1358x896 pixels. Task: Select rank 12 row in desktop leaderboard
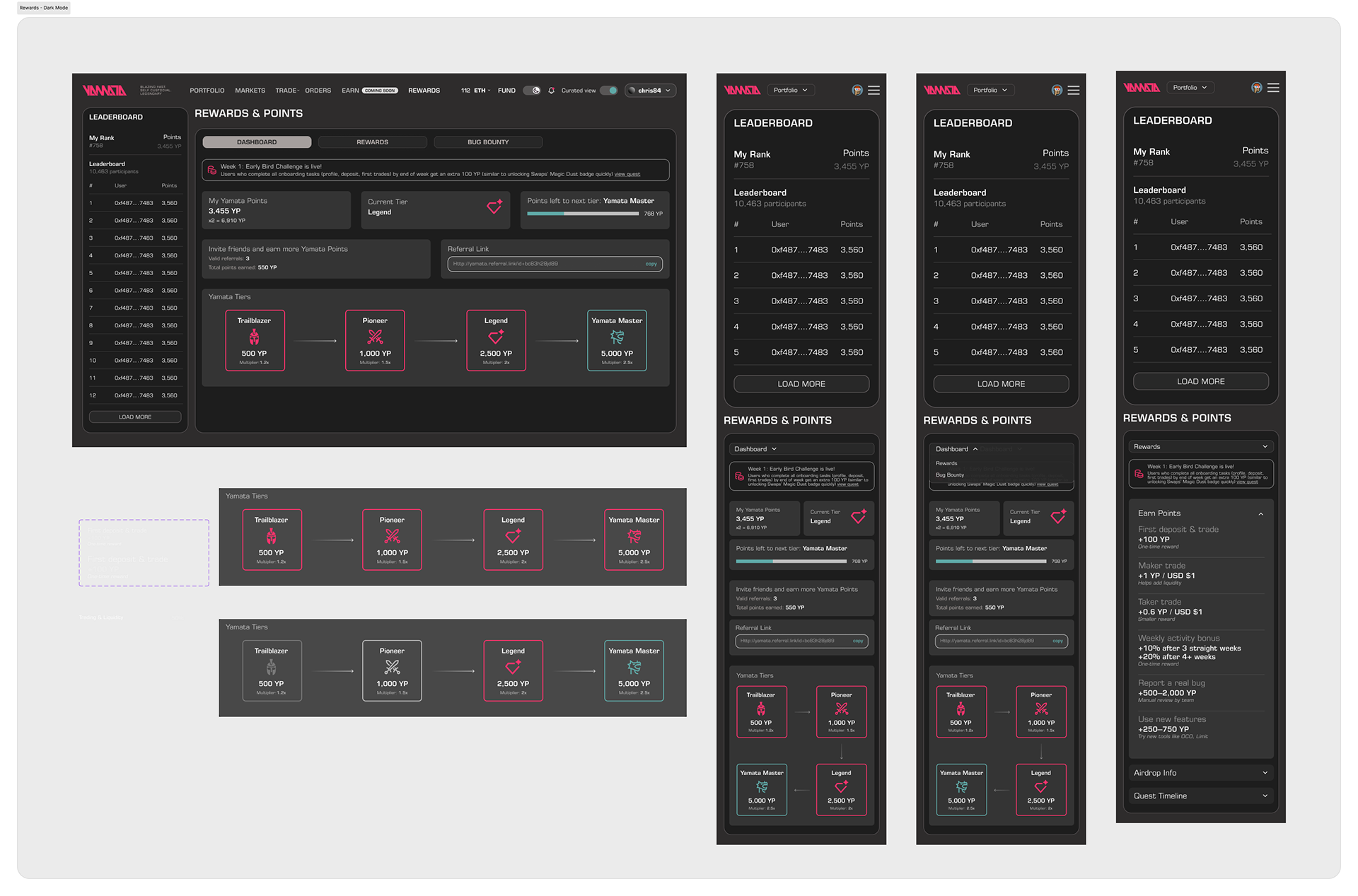click(135, 395)
